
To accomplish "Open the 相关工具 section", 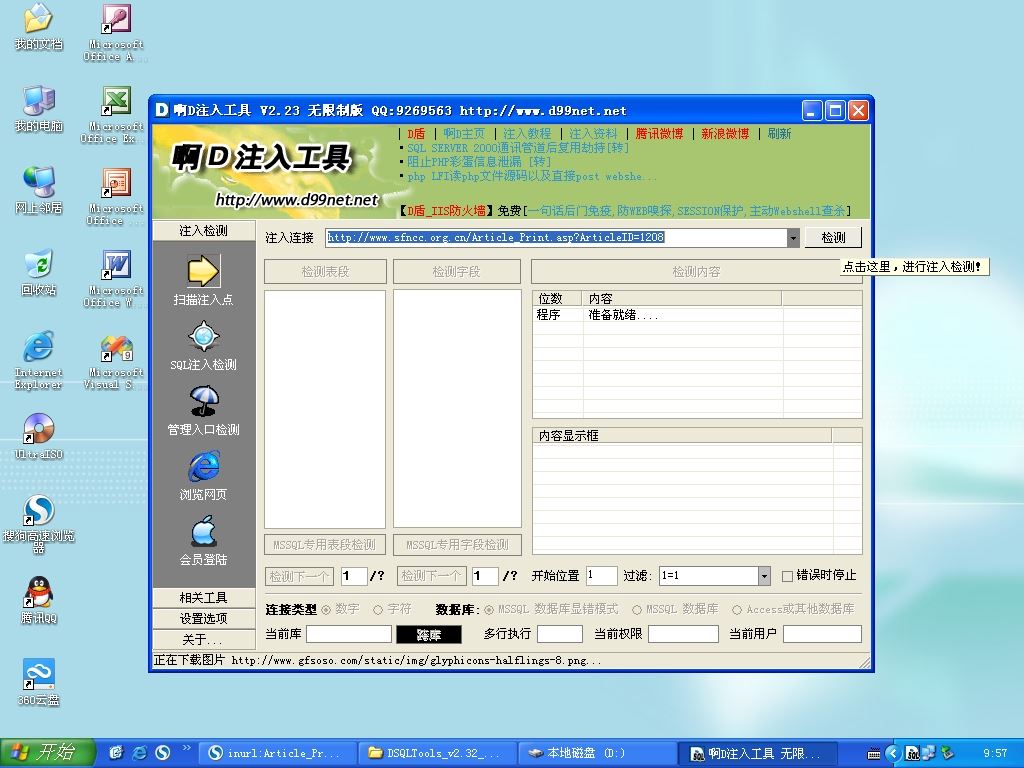I will 204,598.
